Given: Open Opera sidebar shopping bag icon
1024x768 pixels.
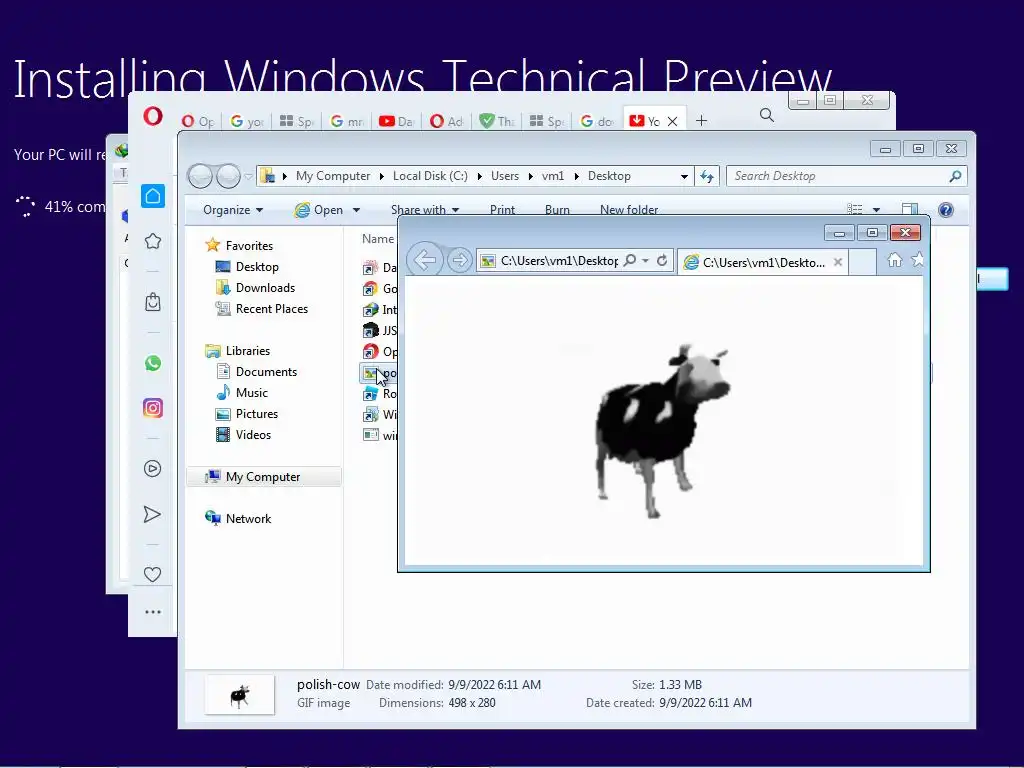Looking at the screenshot, I should click(x=153, y=302).
